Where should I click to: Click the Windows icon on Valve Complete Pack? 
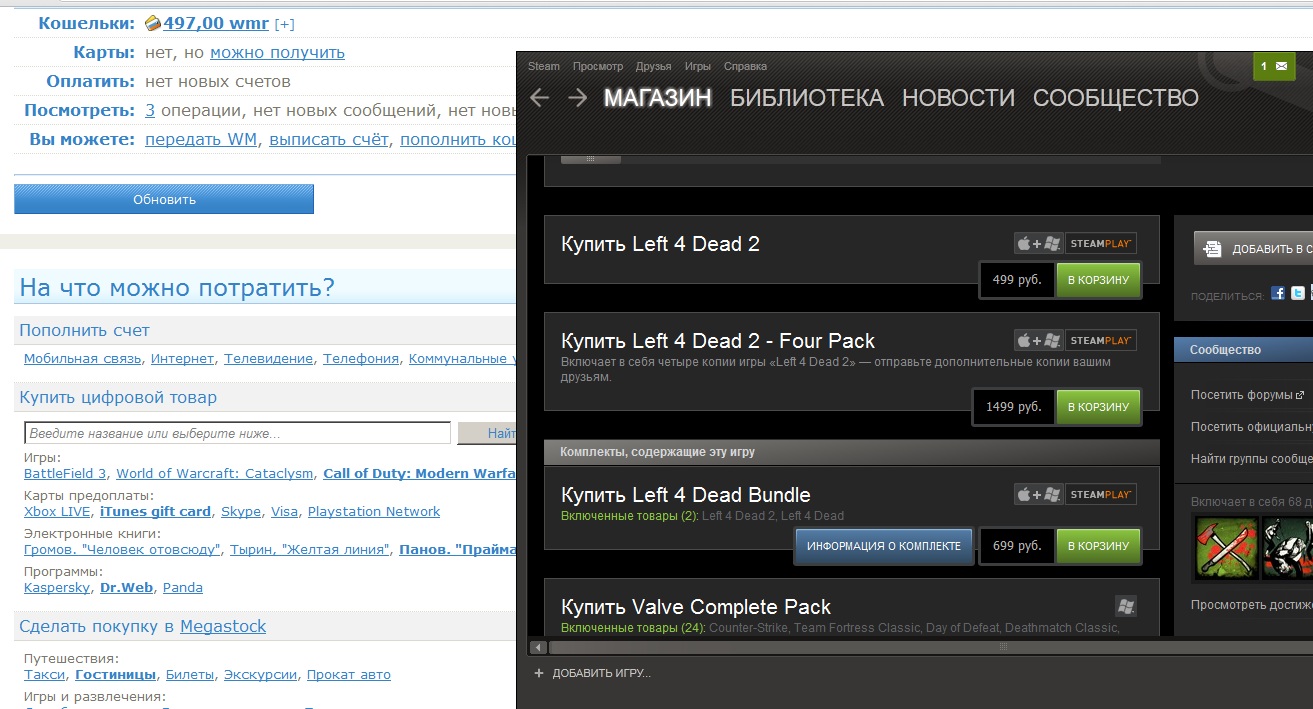point(1126,606)
